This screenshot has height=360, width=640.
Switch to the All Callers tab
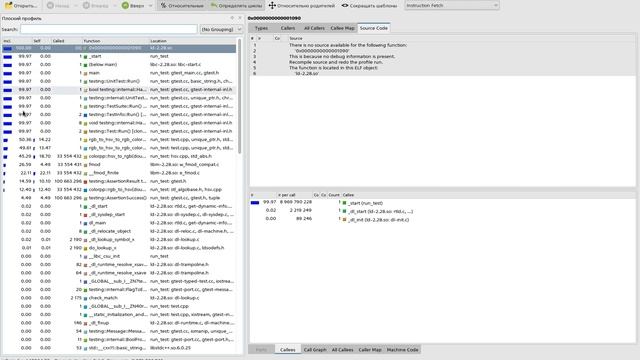click(314, 28)
